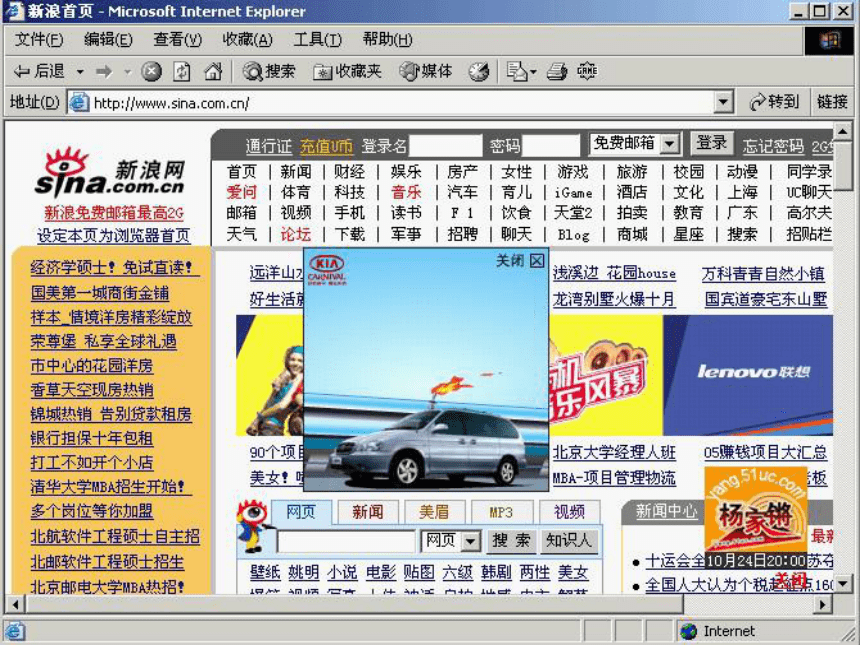Click horizontal scrollbar left arrow

(x=15, y=604)
